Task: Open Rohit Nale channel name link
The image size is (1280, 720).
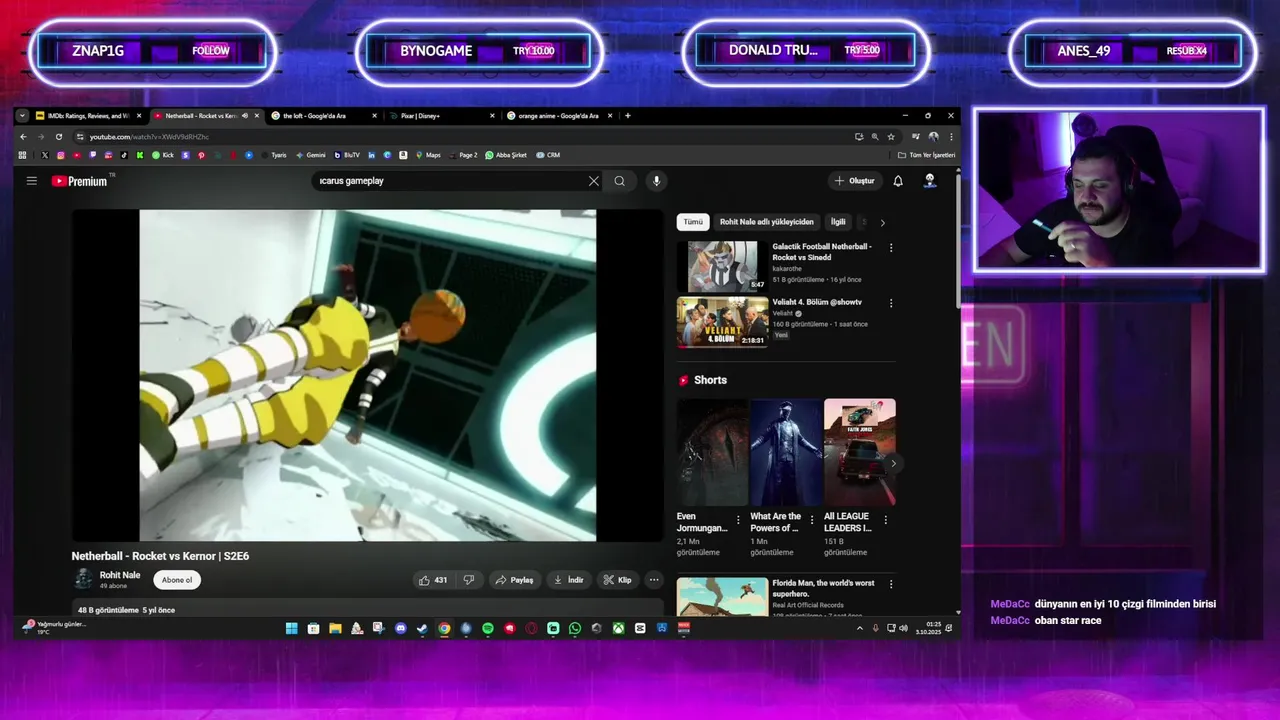Action: [x=120, y=575]
